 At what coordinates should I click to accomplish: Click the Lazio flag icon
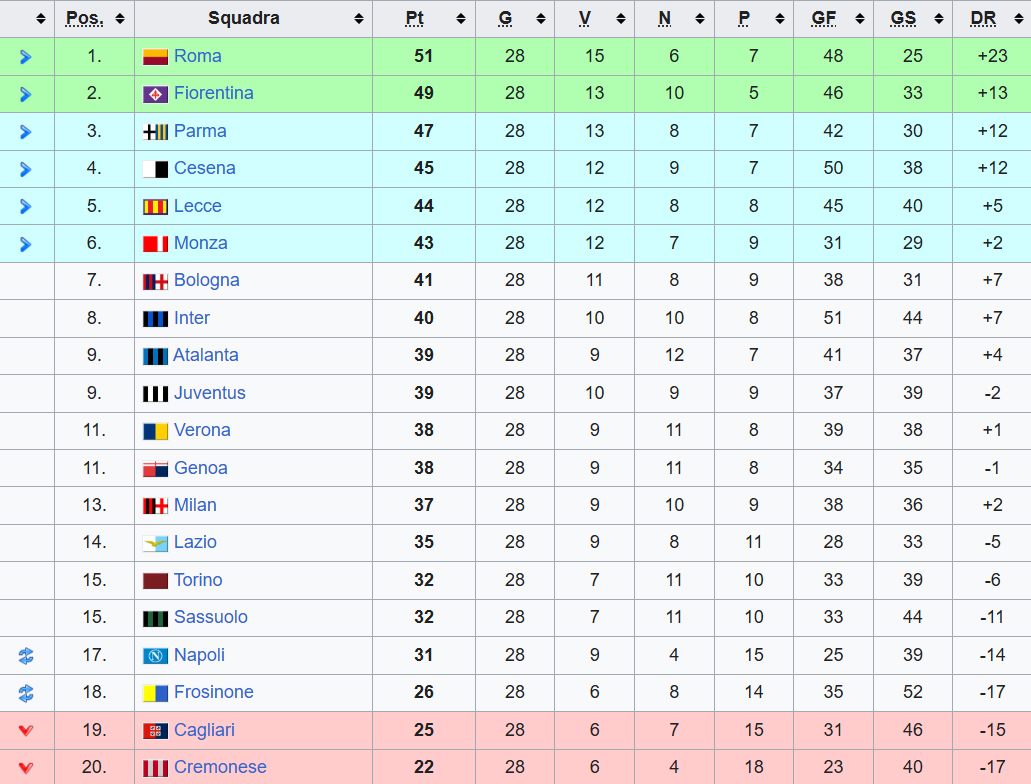(155, 543)
